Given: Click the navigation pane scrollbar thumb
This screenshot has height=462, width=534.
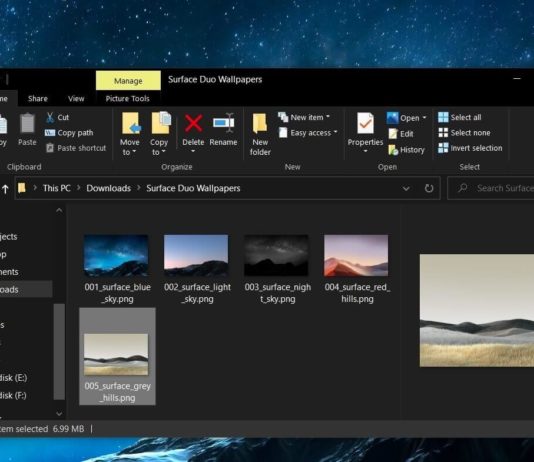Looking at the screenshot, I should coord(59,352).
